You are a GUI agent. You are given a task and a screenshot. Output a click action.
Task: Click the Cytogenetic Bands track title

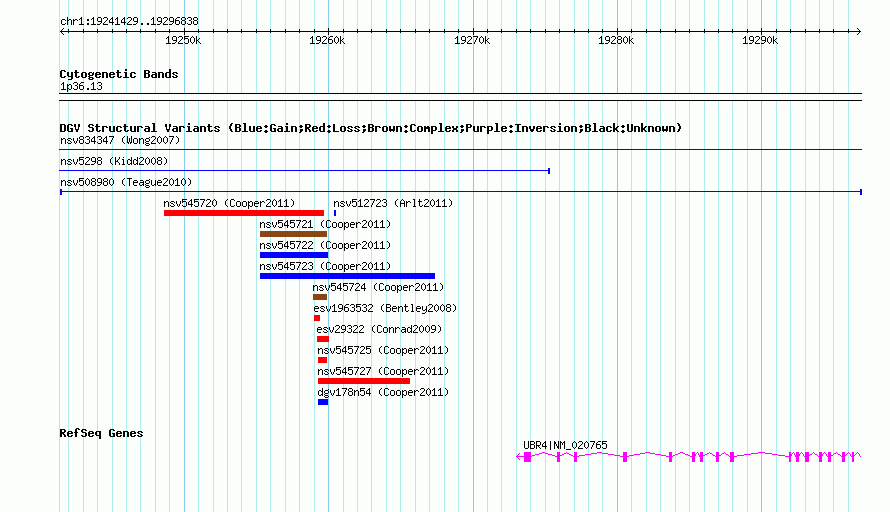click(119, 74)
